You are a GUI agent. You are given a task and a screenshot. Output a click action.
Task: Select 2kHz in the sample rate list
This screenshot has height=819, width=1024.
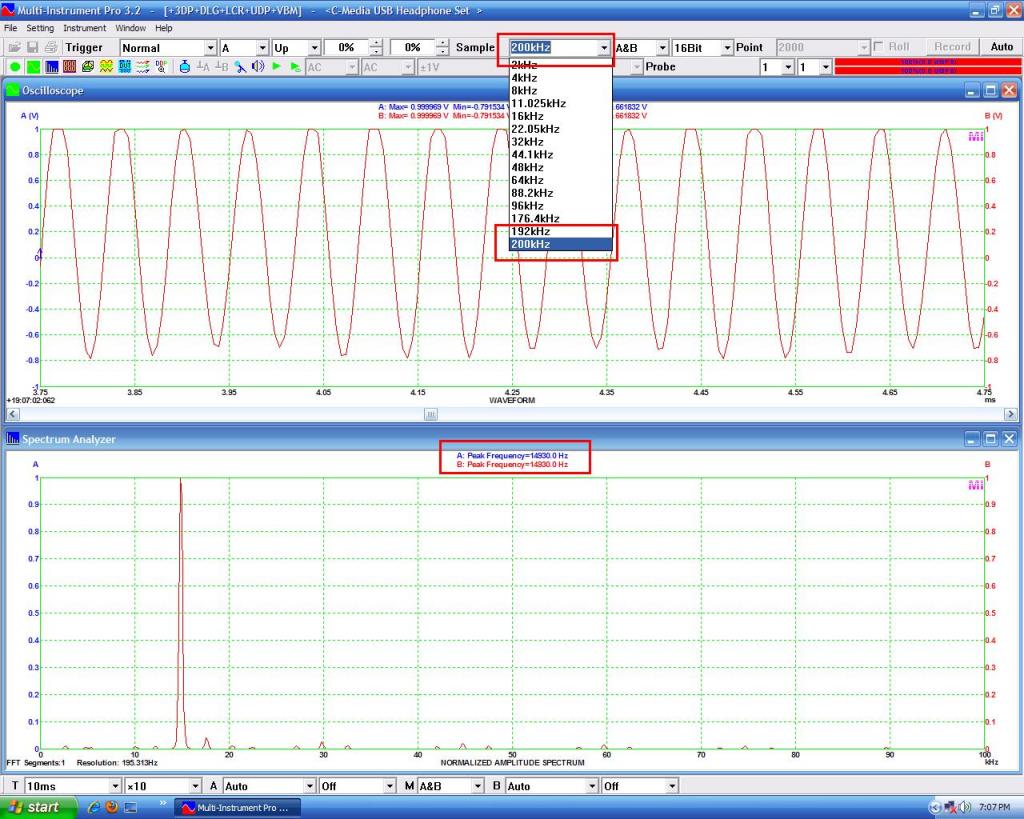coord(560,65)
